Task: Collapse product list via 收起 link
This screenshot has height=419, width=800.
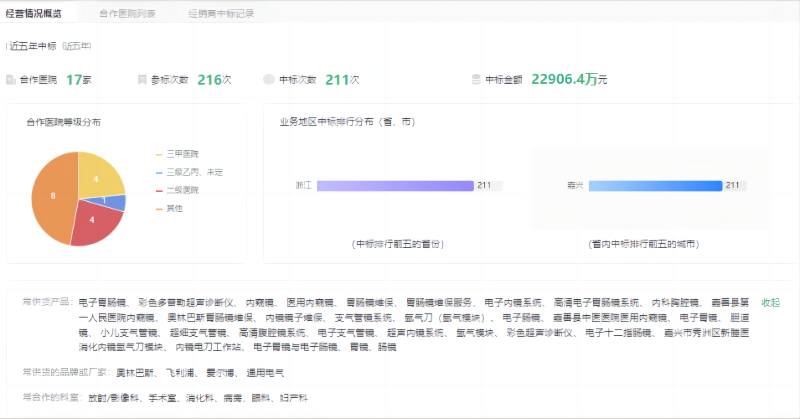Action: coord(770,303)
